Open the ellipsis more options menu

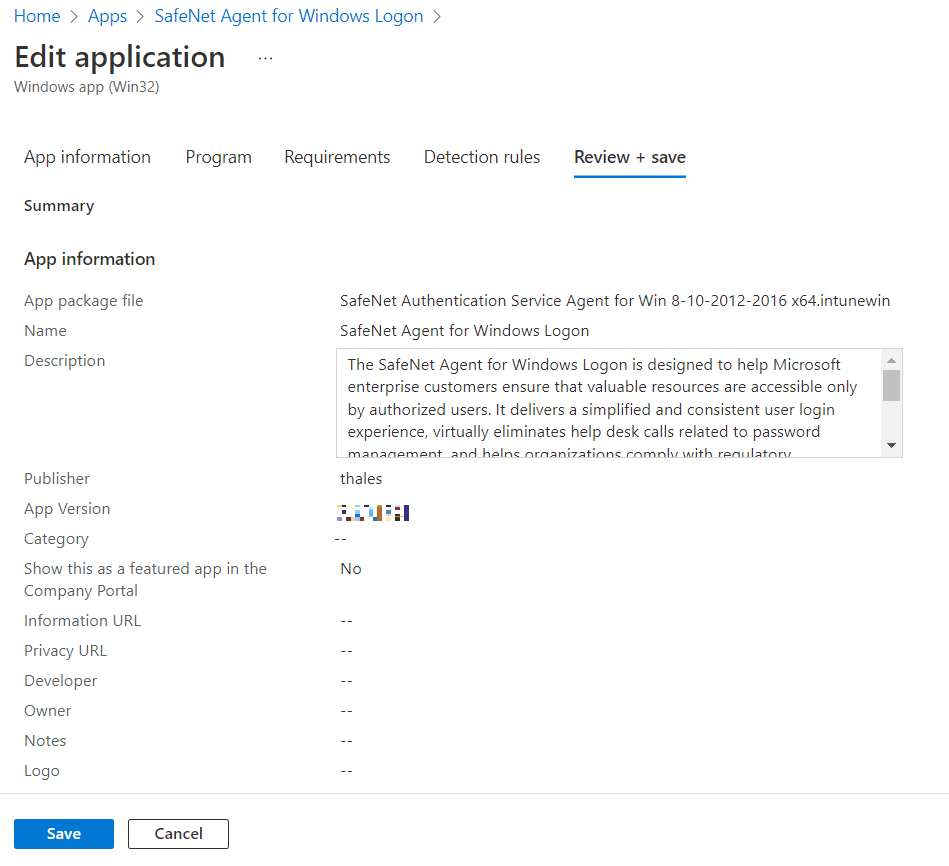(x=265, y=59)
